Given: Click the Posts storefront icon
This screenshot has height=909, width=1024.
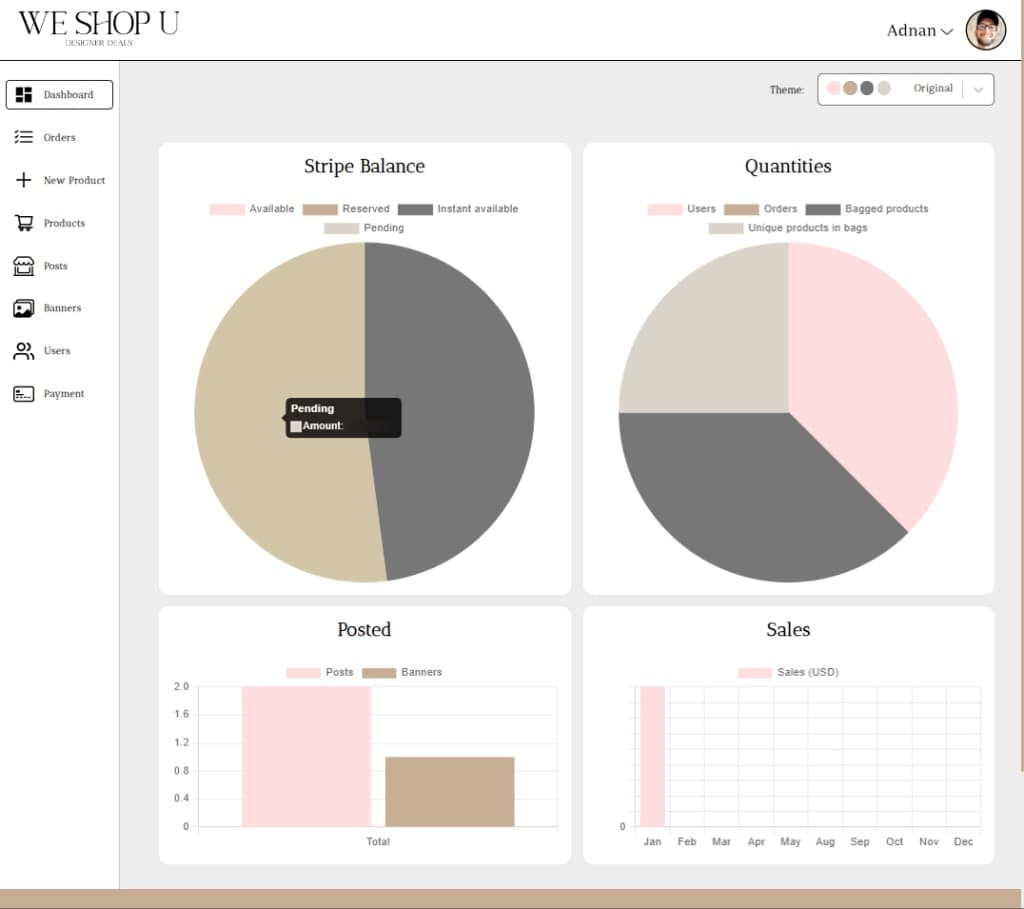Looking at the screenshot, I should pos(24,266).
